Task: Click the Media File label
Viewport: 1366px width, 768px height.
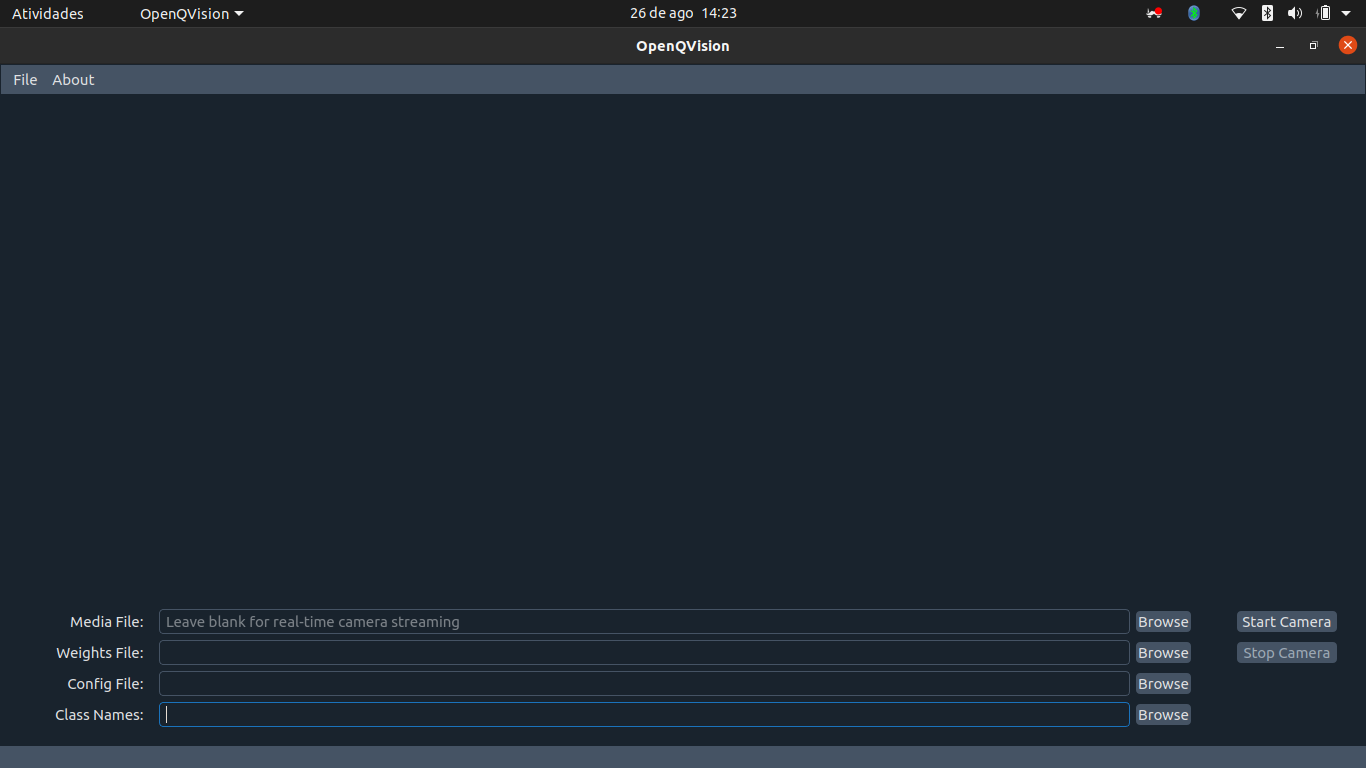Action: [x=107, y=622]
